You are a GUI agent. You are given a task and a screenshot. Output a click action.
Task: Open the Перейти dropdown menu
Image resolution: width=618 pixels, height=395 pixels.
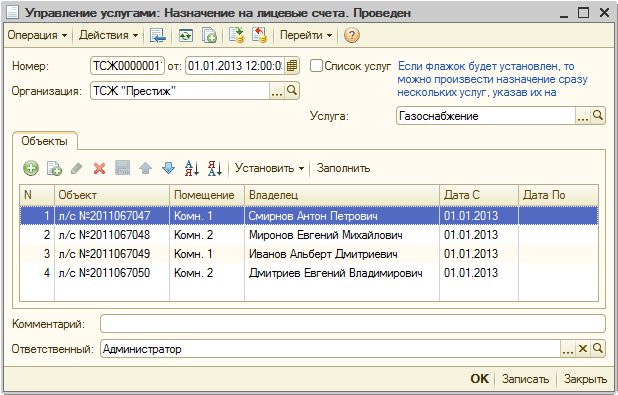pyautogui.click(x=306, y=35)
